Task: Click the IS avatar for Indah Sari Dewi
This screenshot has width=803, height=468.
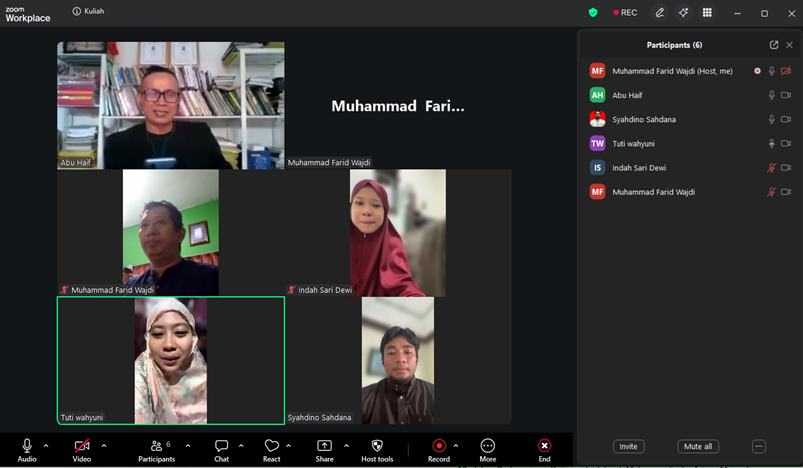Action: [597, 168]
